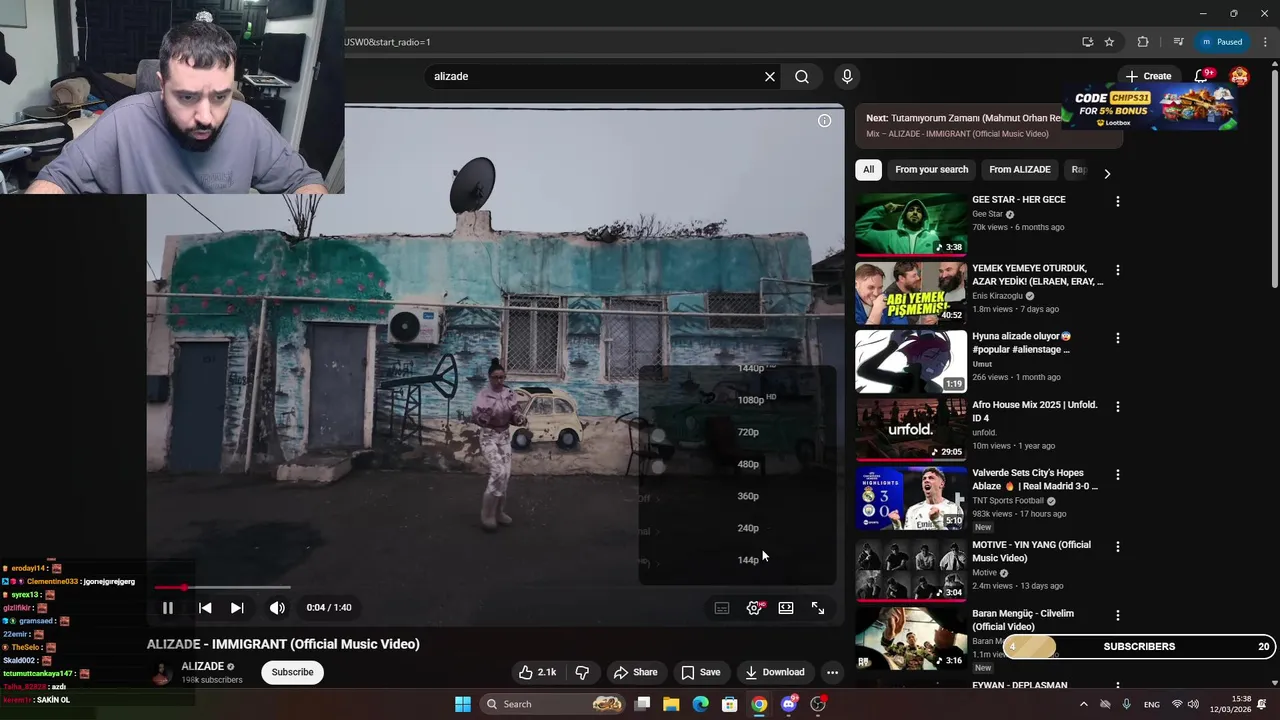
Task: Select the From your search chip
Action: (932, 170)
